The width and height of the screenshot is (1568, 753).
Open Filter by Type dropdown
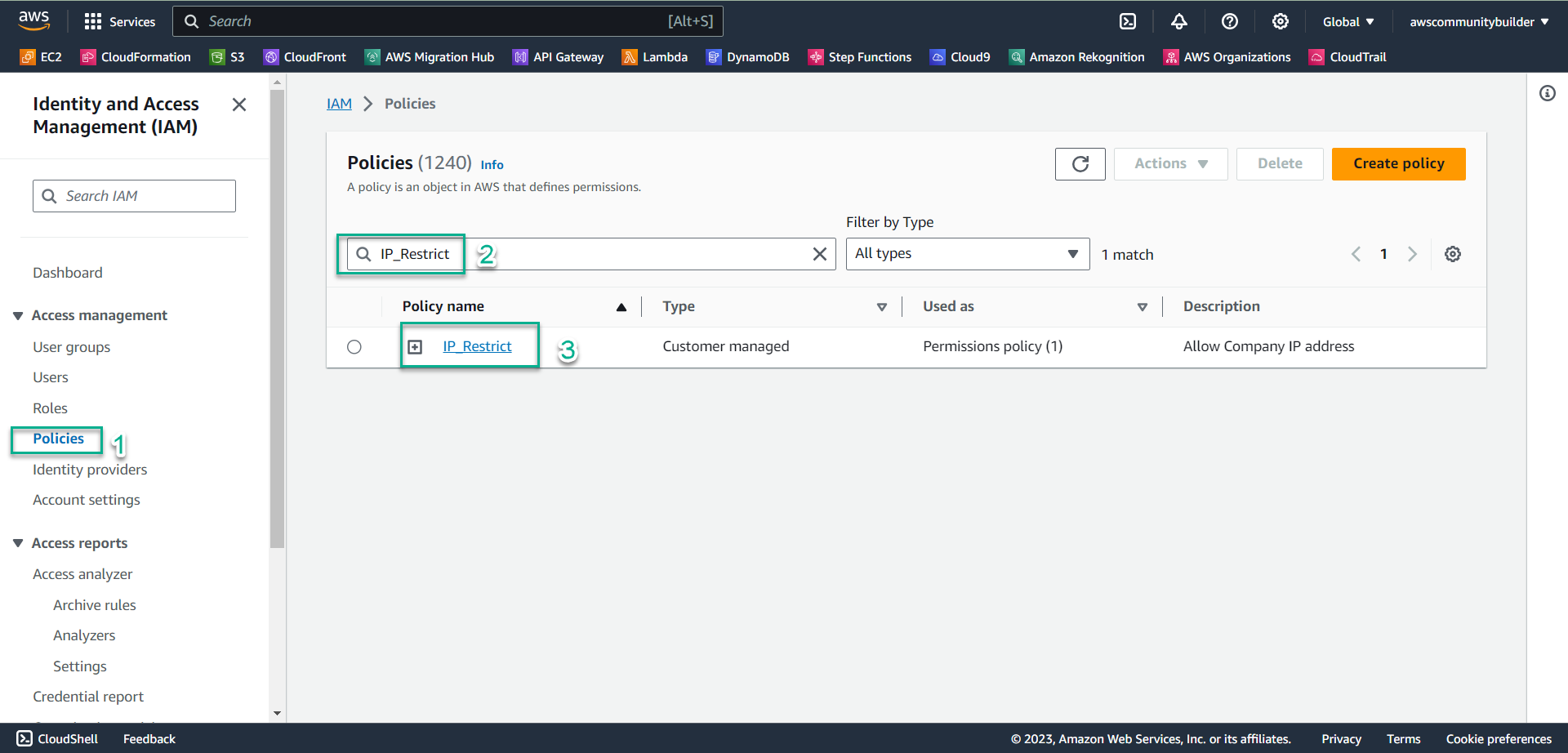click(x=968, y=254)
